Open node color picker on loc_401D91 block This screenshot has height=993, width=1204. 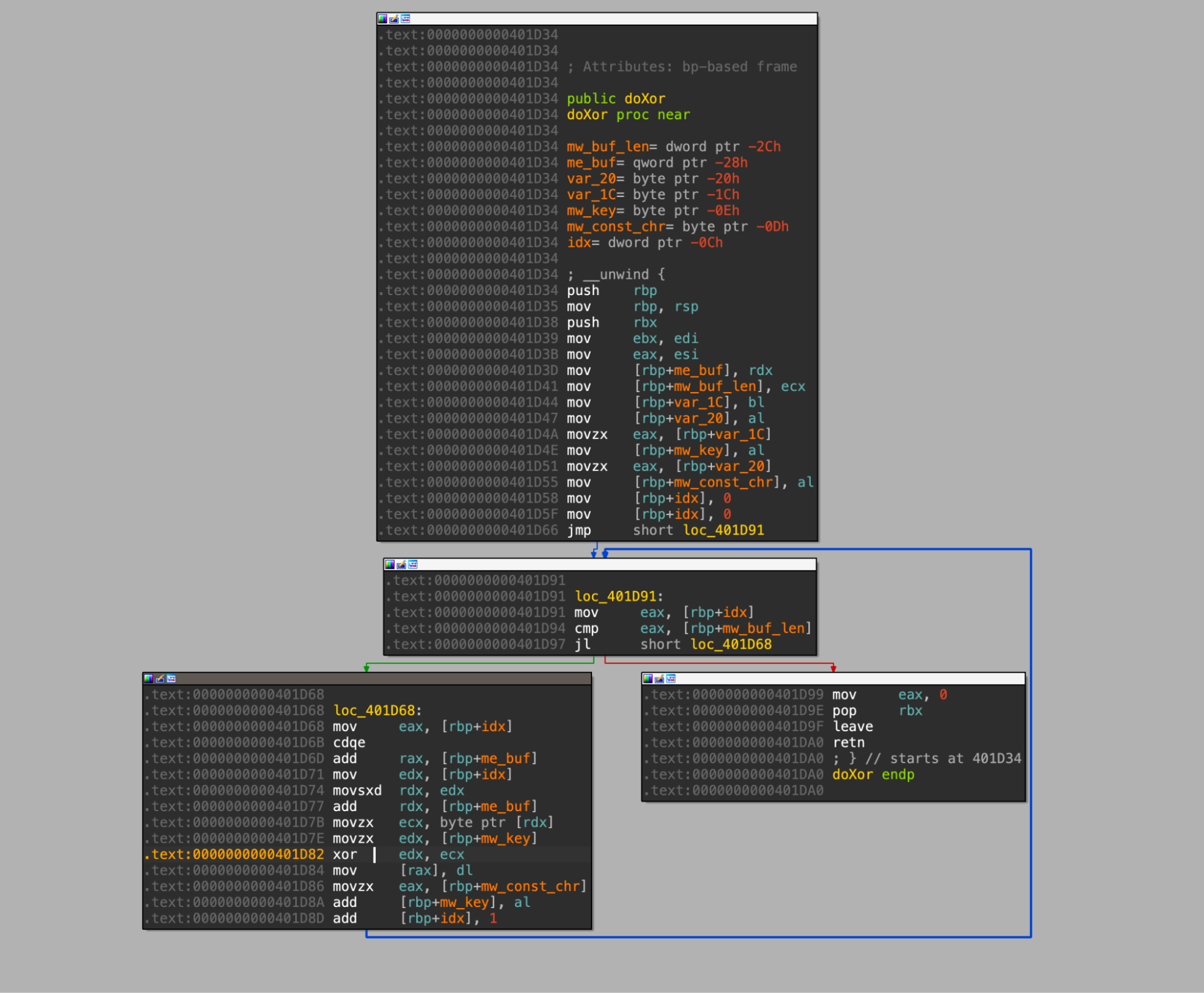pos(390,564)
